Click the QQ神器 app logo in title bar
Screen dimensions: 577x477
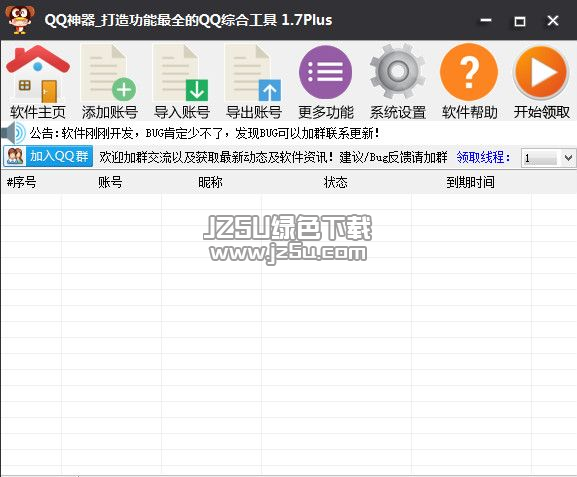(x=20, y=20)
